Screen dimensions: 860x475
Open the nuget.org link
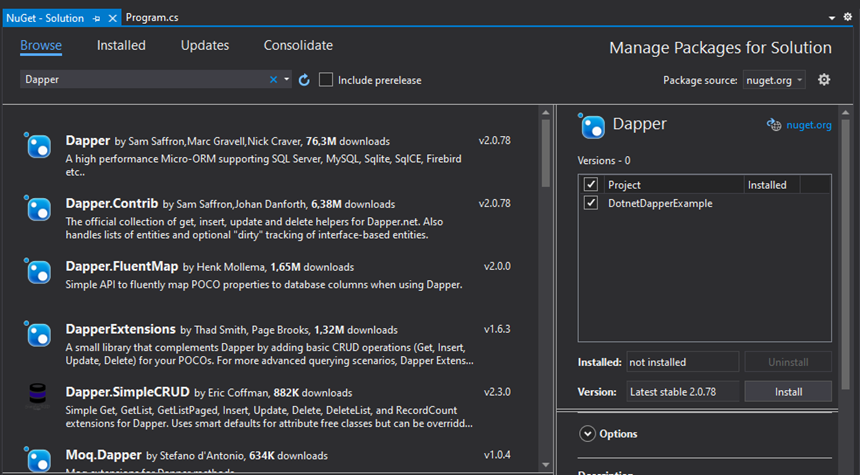pos(808,125)
